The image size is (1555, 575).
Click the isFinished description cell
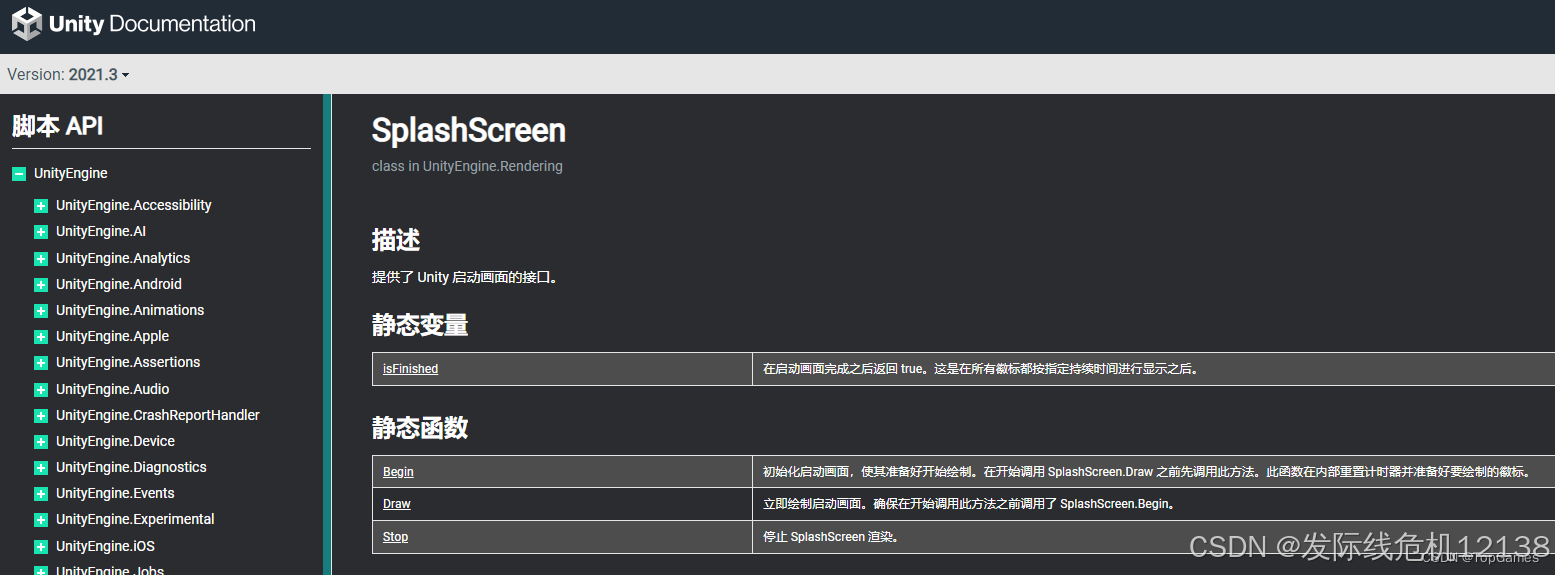pos(1154,369)
